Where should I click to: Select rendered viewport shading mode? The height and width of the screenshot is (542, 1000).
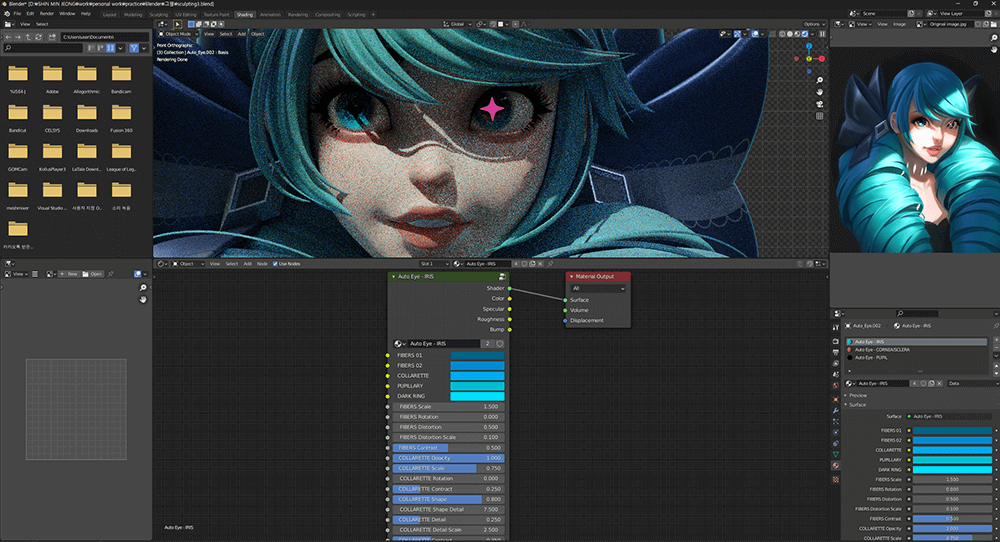(805, 34)
